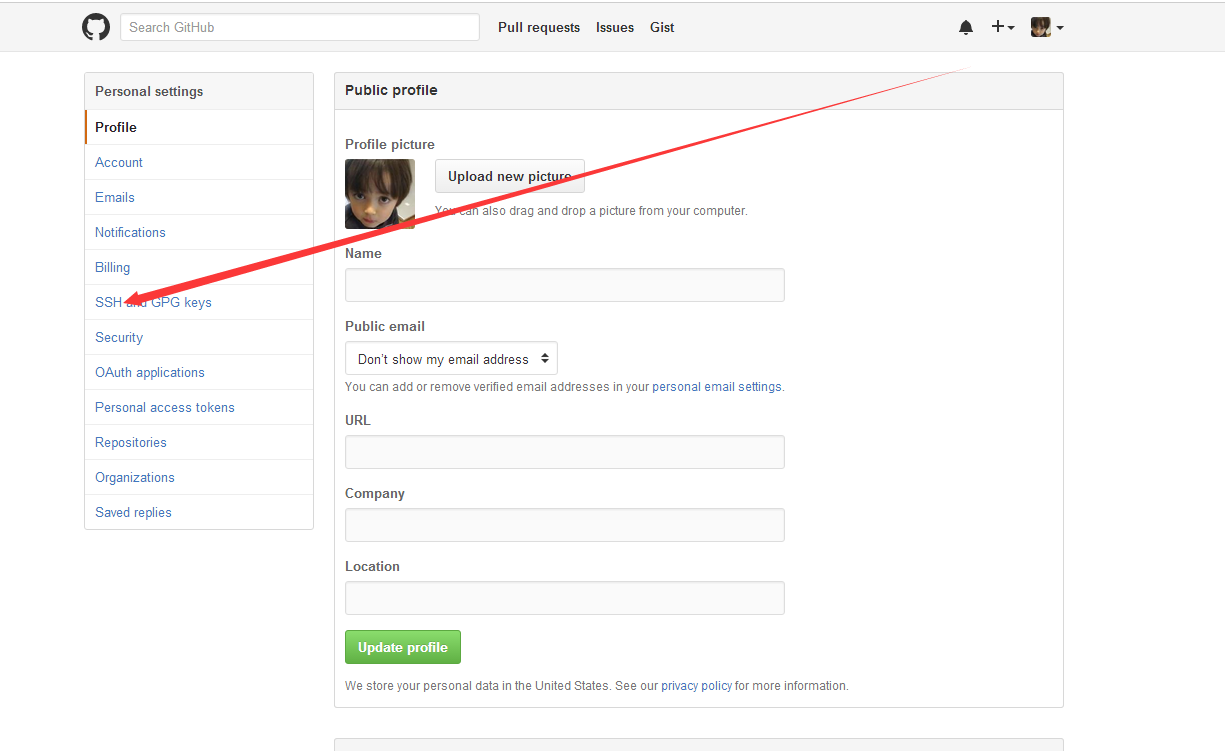
Task: Open SSH and GPG keys settings
Action: [x=199, y=302]
